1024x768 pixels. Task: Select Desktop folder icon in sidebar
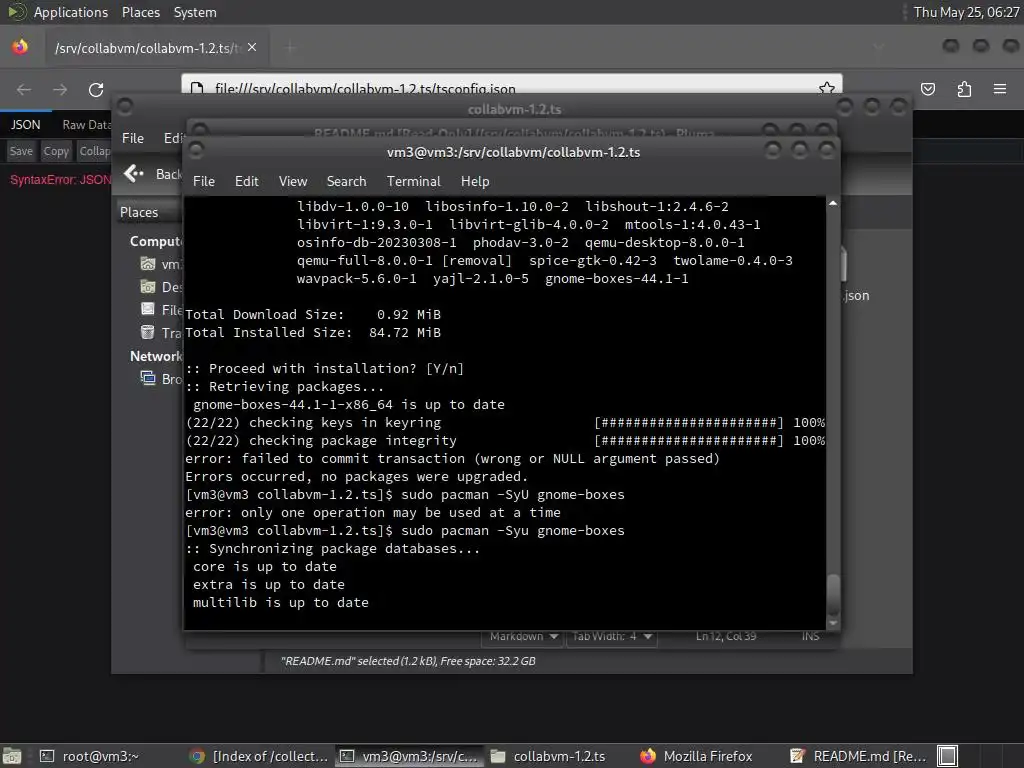(x=148, y=287)
